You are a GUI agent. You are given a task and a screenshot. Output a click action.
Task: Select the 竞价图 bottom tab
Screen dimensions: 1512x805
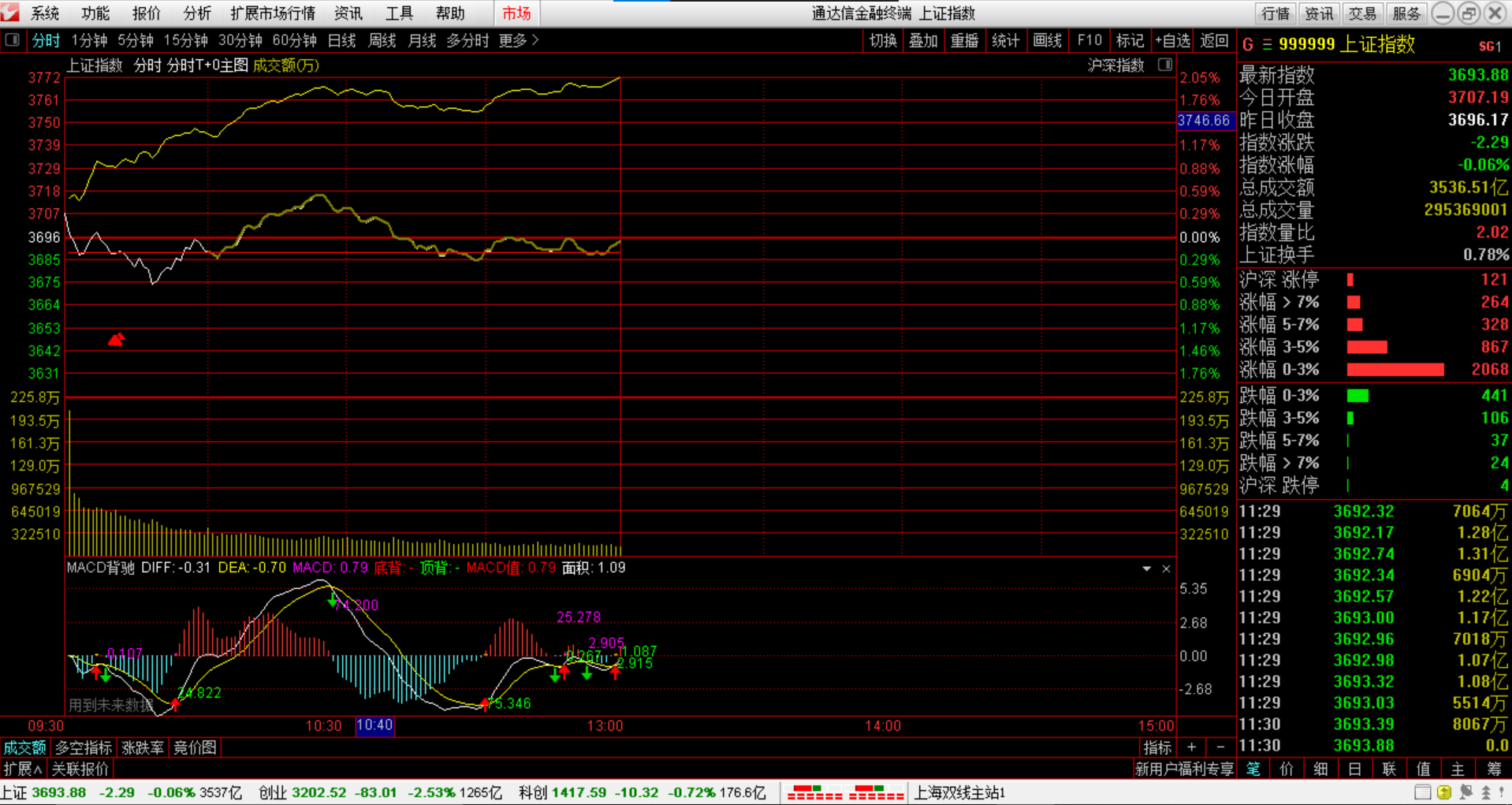[196, 747]
